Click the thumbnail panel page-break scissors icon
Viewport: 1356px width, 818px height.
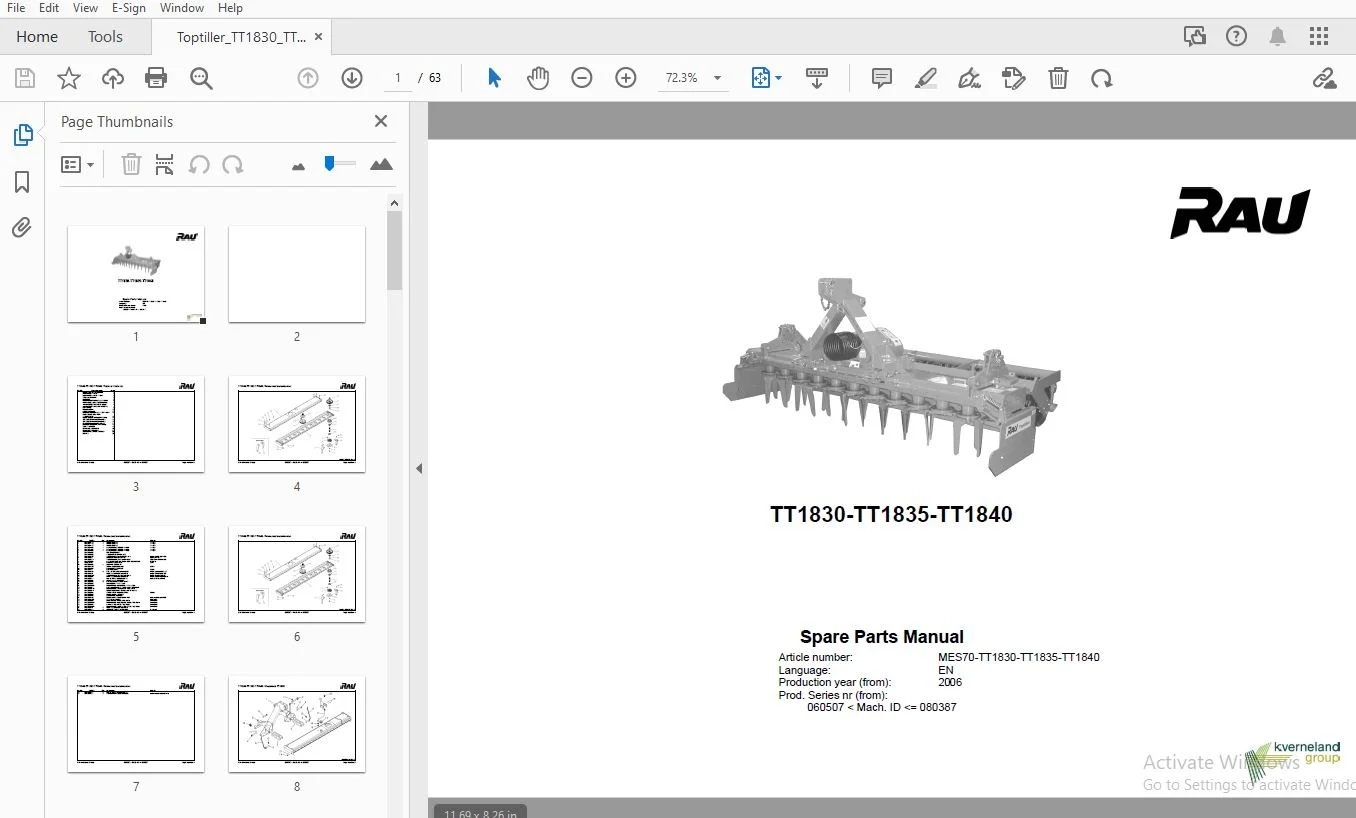point(165,164)
